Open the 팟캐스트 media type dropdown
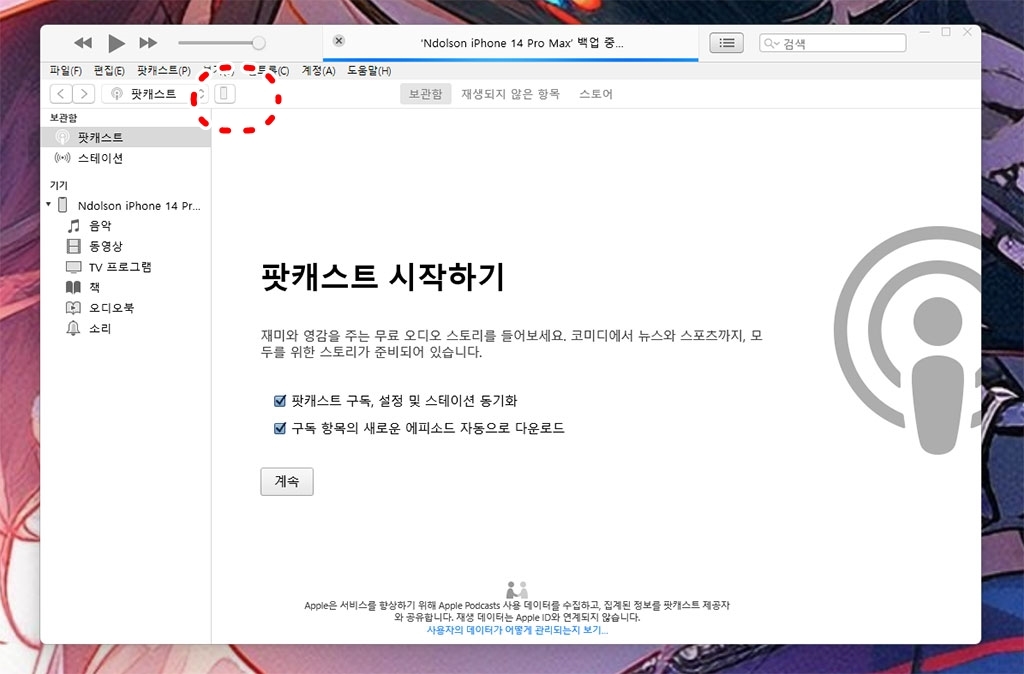 coord(154,94)
